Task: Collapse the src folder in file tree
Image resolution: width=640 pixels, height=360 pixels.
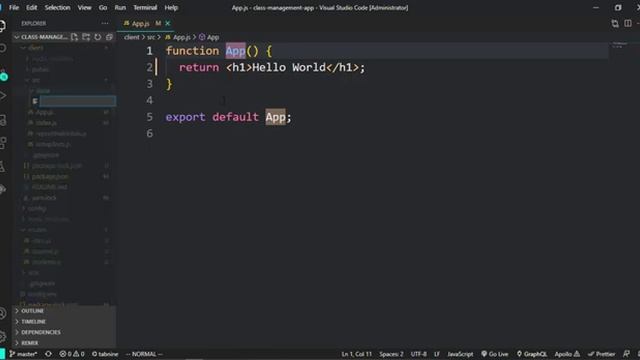Action: (x=64, y=80)
